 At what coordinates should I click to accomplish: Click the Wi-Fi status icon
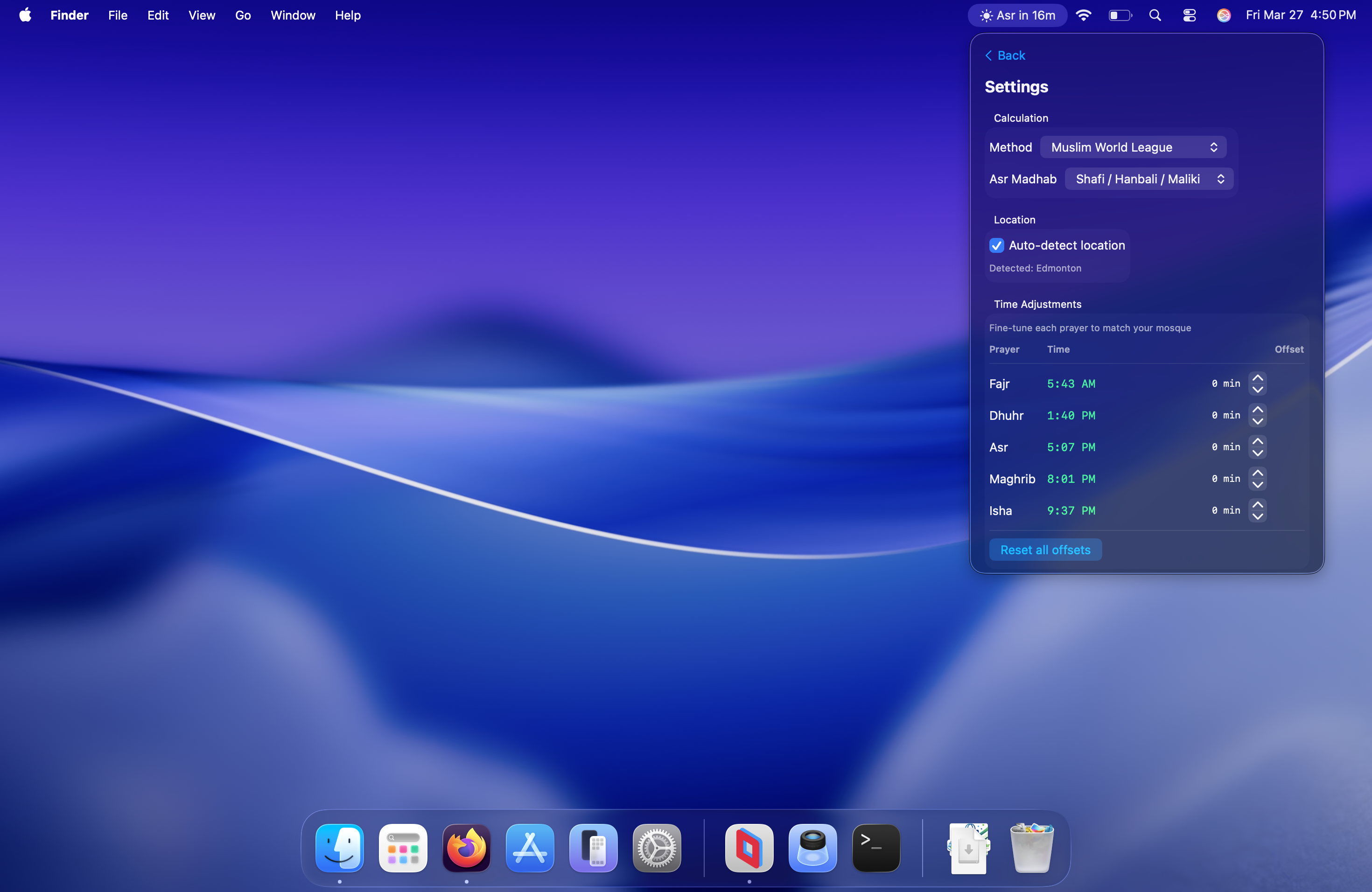1084,15
